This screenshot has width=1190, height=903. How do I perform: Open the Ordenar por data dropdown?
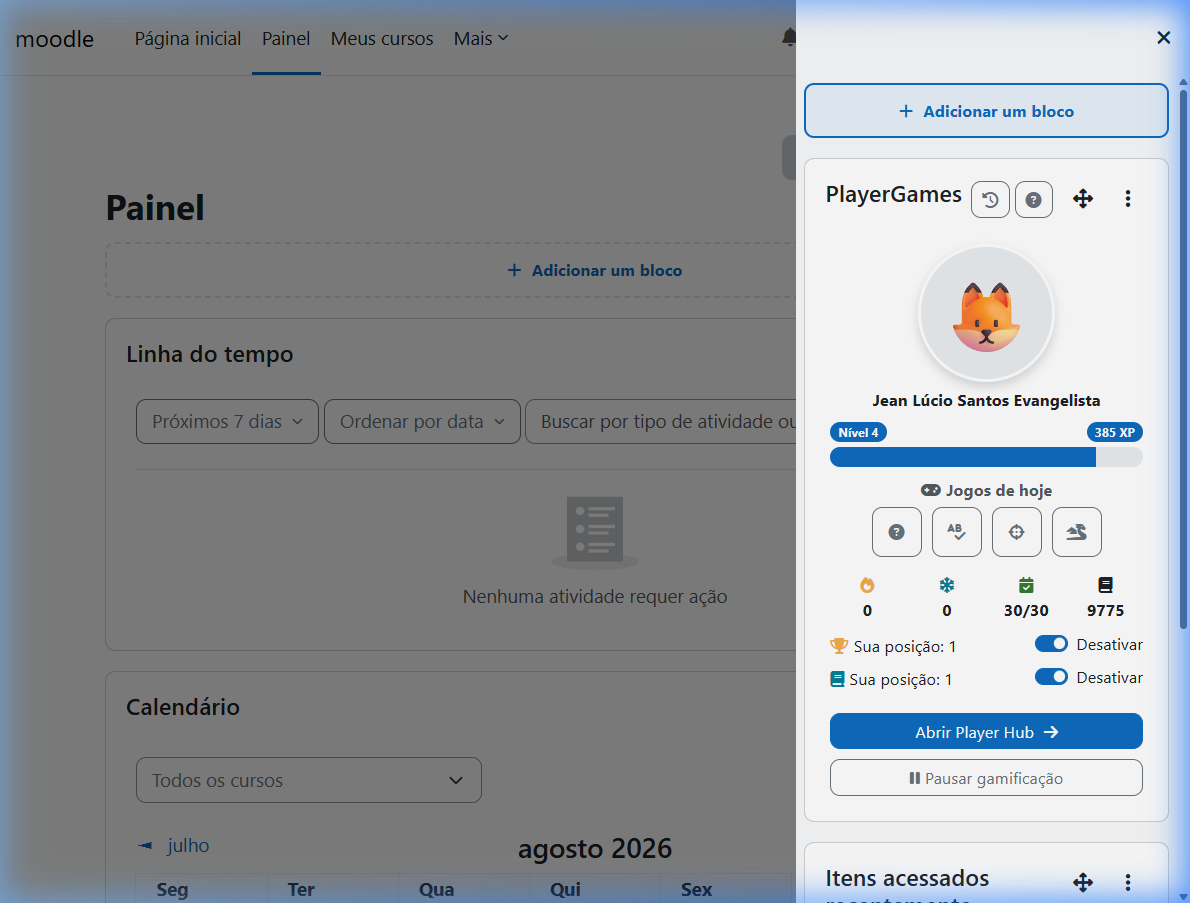click(422, 421)
